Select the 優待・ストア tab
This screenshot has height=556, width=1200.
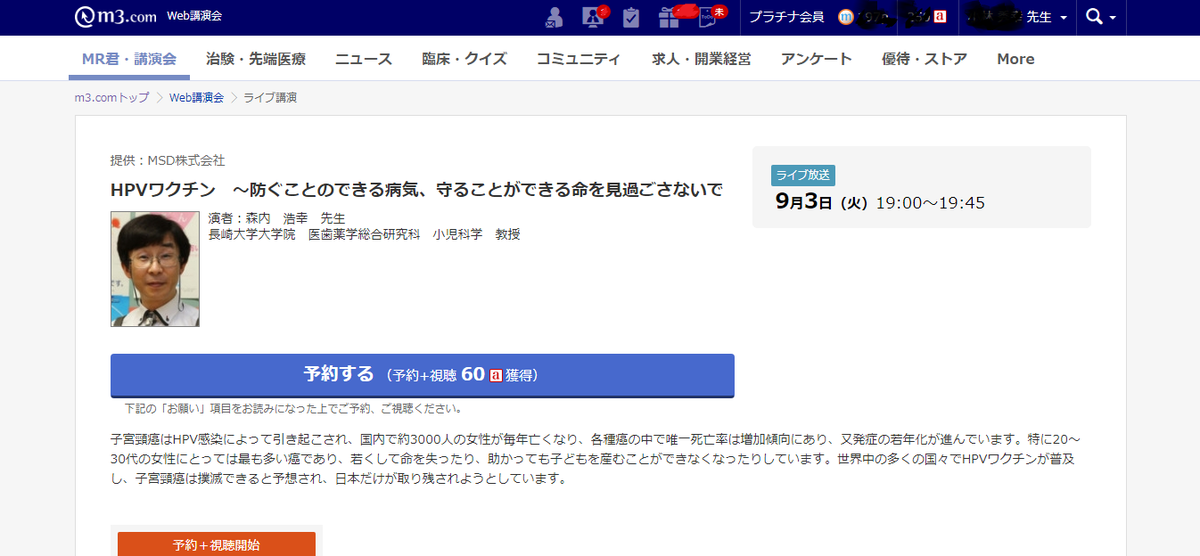tap(925, 59)
